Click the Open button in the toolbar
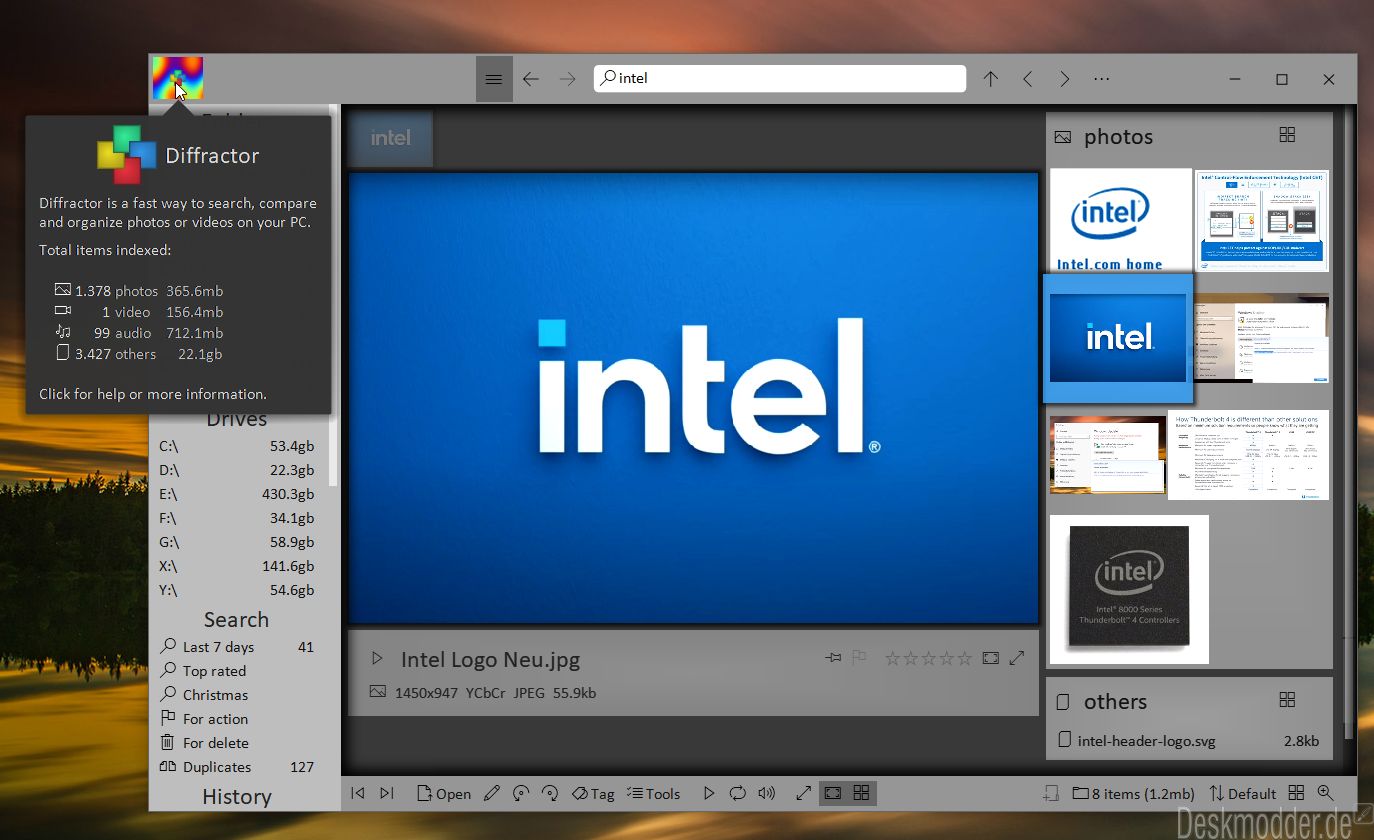Image resolution: width=1374 pixels, height=840 pixels. pyautogui.click(x=443, y=793)
